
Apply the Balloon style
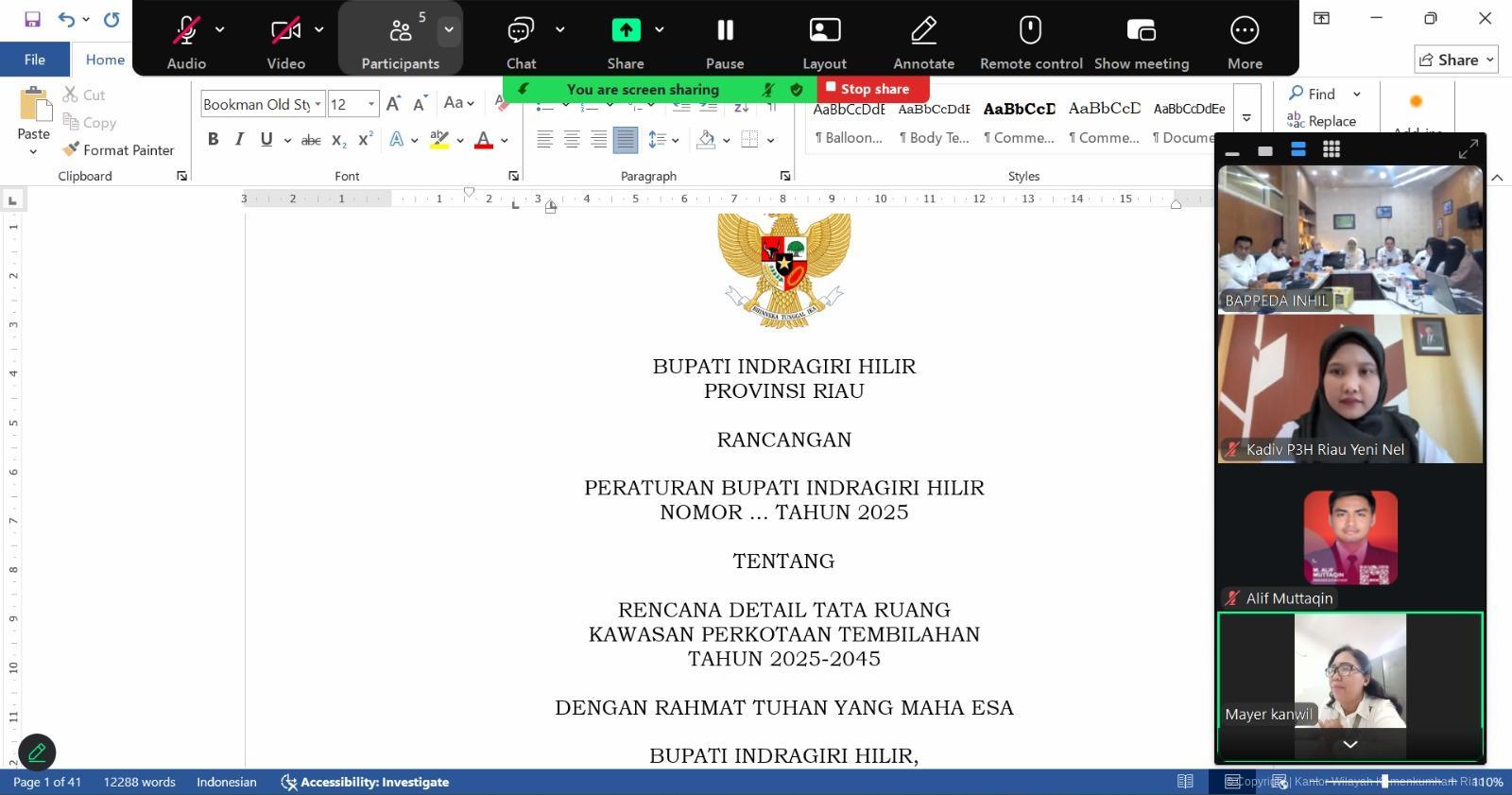[849, 122]
